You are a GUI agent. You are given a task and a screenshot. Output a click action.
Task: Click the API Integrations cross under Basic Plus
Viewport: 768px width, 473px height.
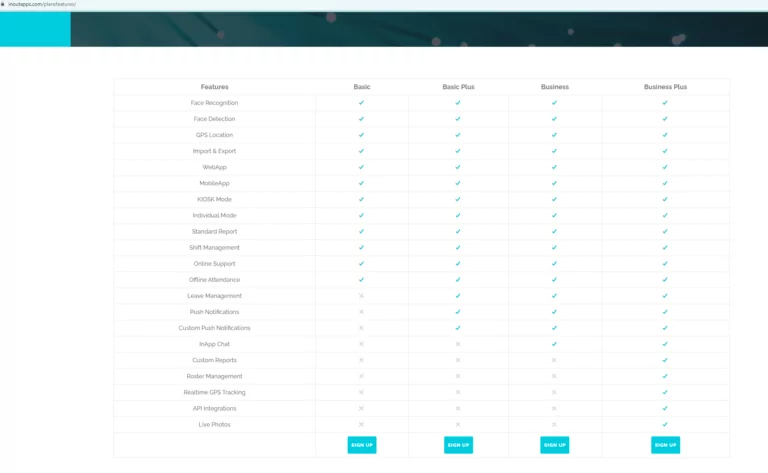point(458,408)
